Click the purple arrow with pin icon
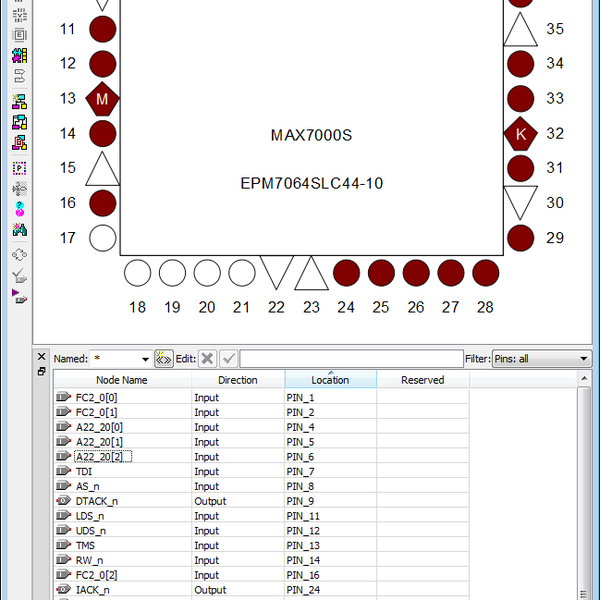Image resolution: width=600 pixels, height=600 pixels. [20, 297]
